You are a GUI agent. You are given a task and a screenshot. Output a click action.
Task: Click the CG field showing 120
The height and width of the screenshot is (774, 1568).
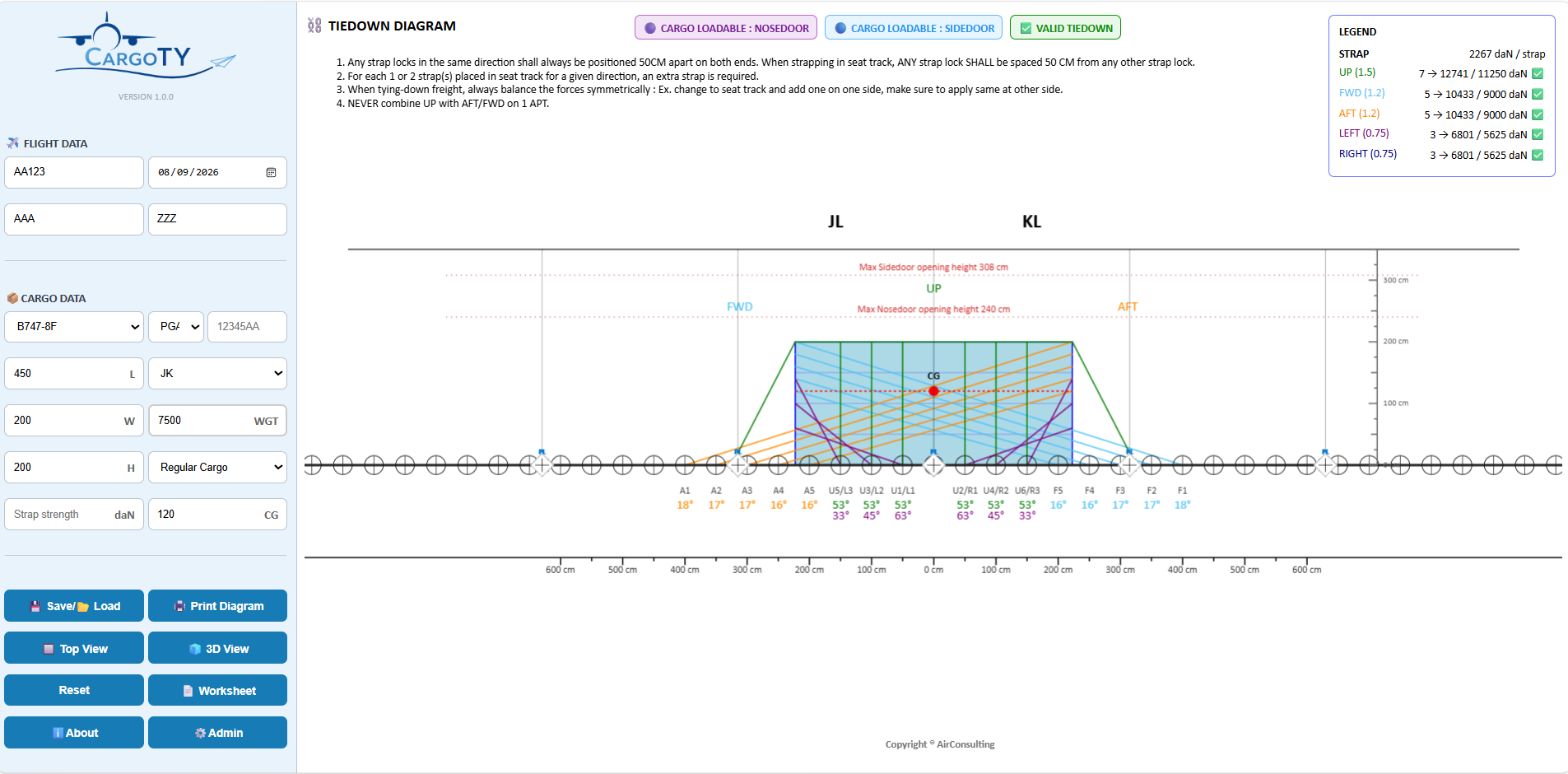click(x=217, y=515)
